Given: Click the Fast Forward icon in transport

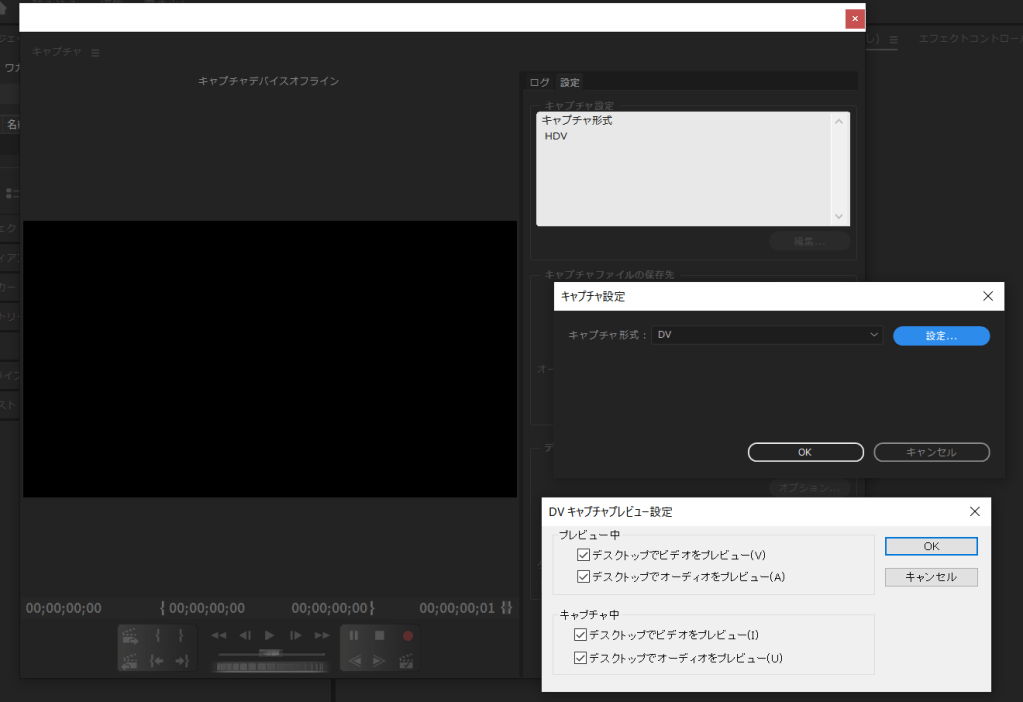Looking at the screenshot, I should click(x=322, y=635).
